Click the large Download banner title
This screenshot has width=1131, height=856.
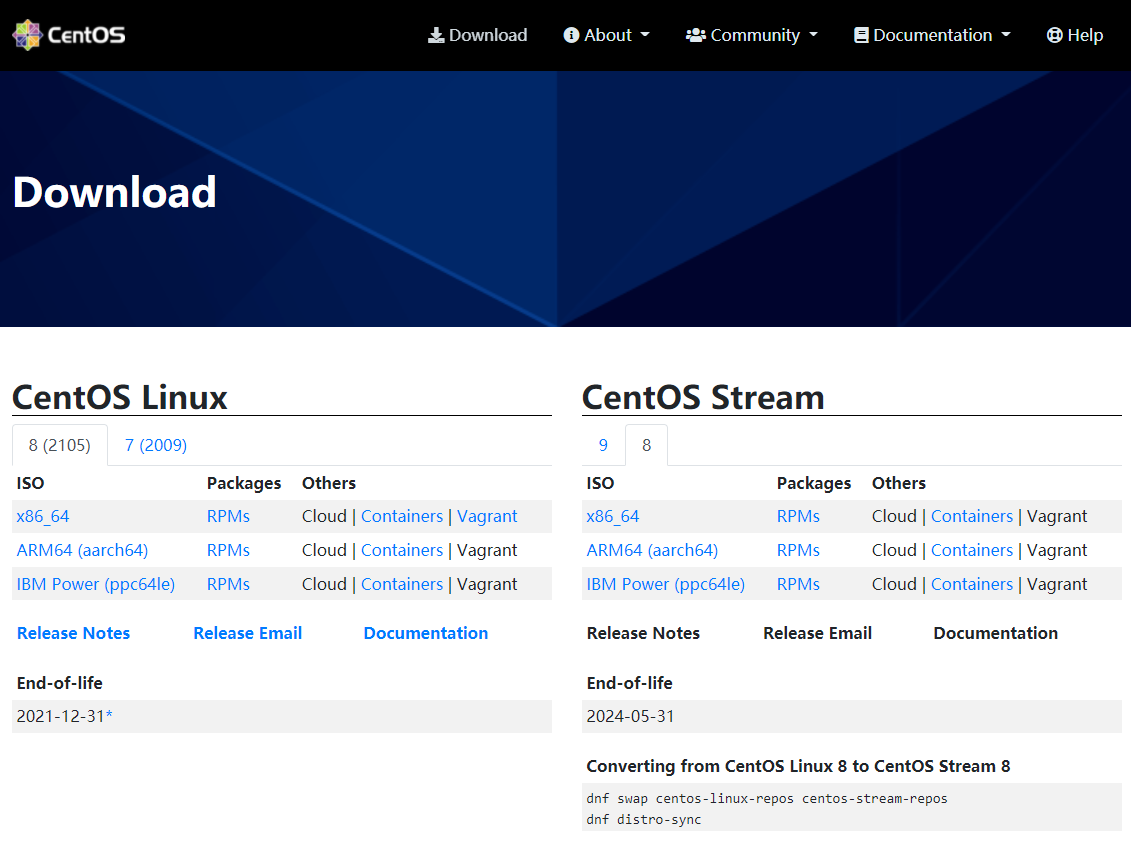[115, 193]
